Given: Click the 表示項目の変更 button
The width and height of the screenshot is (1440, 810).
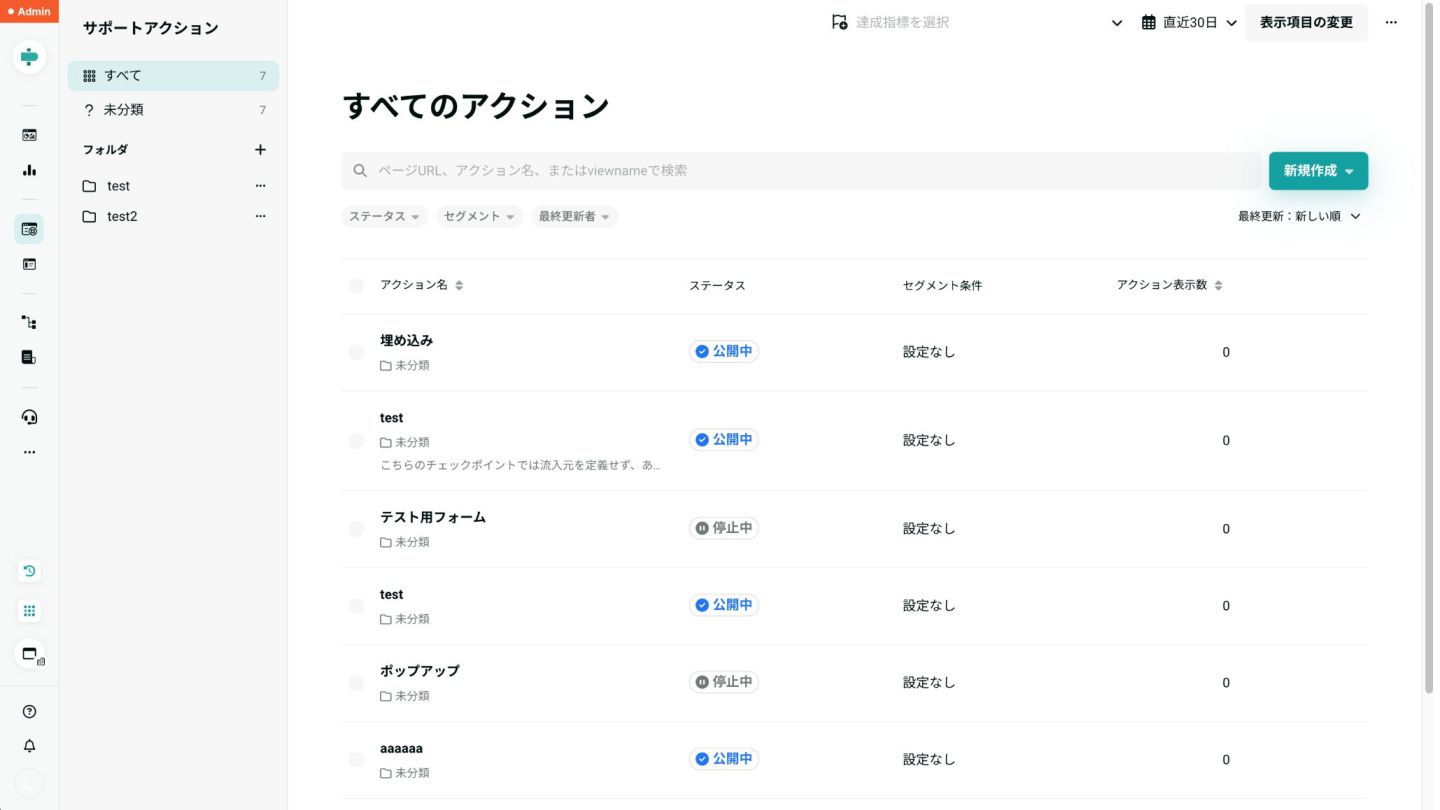Looking at the screenshot, I should point(1306,22).
